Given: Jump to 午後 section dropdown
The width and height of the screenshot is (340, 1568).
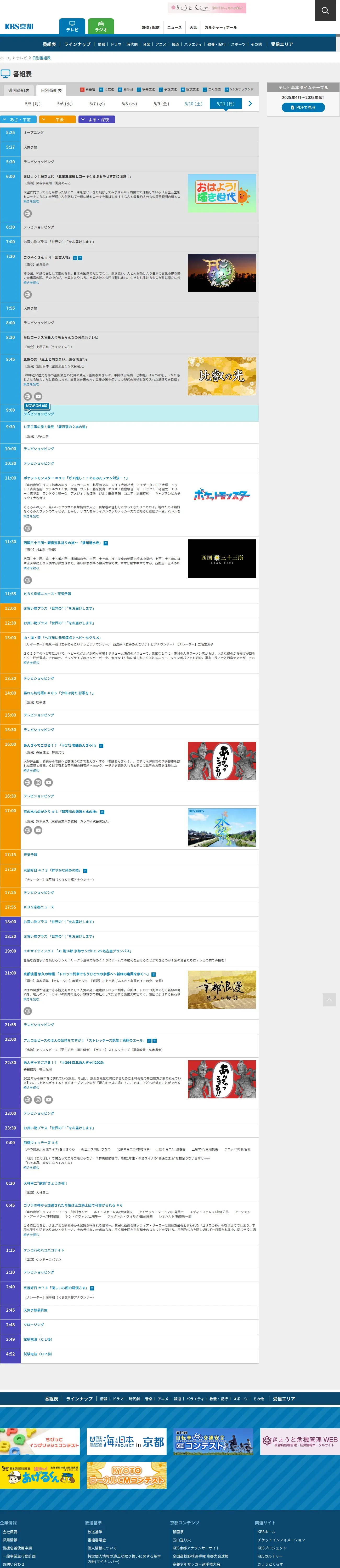Looking at the screenshot, I should (x=57, y=120).
